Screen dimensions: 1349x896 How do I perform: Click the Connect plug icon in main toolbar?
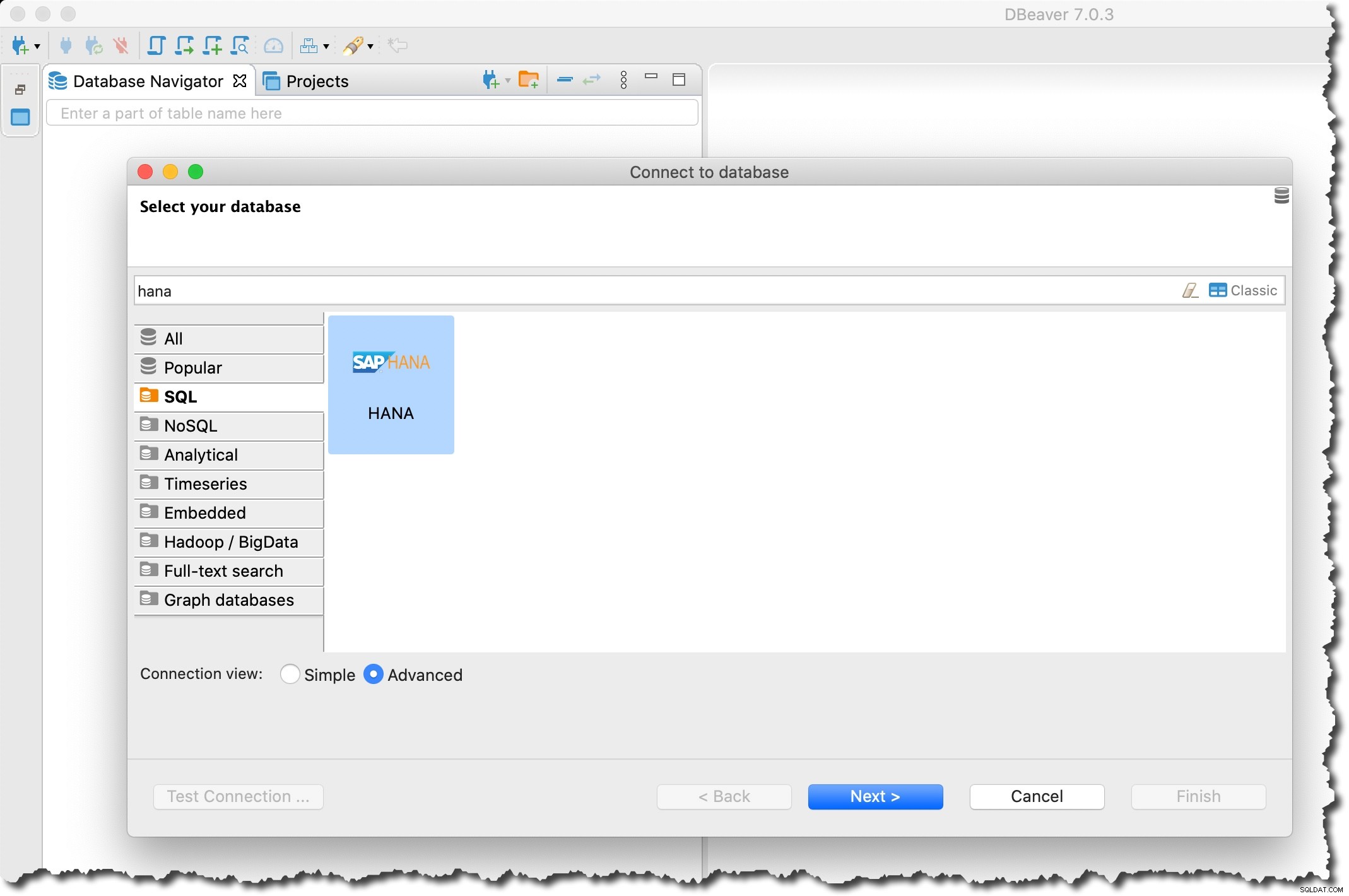click(66, 45)
